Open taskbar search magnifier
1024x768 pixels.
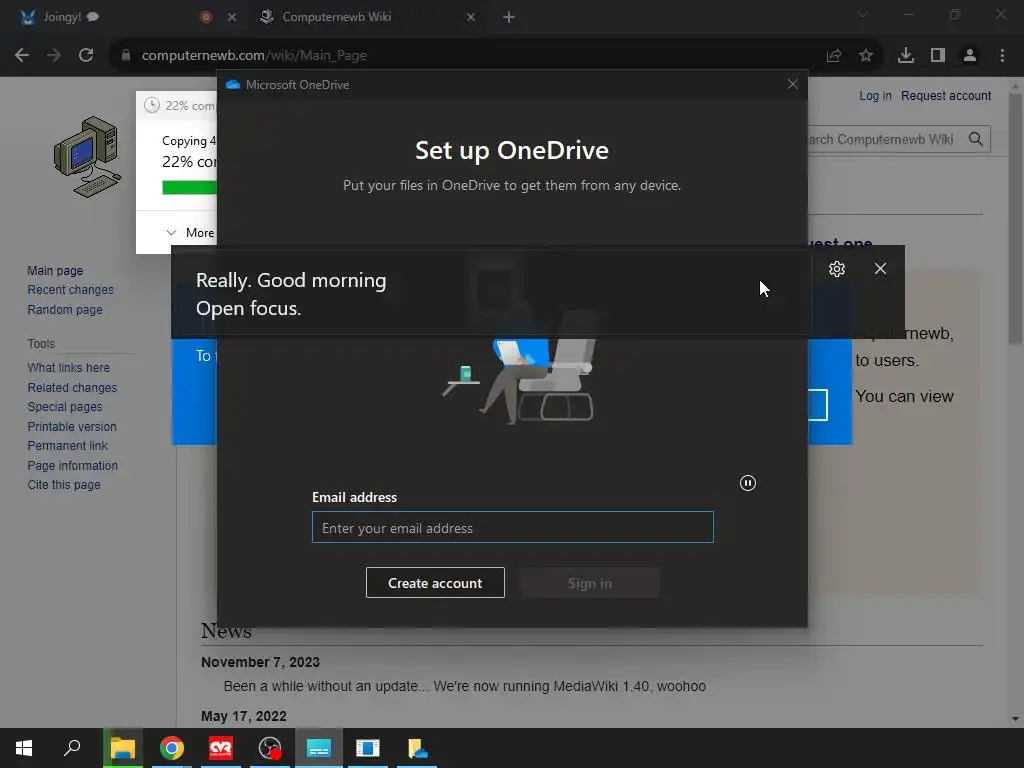[x=72, y=748]
